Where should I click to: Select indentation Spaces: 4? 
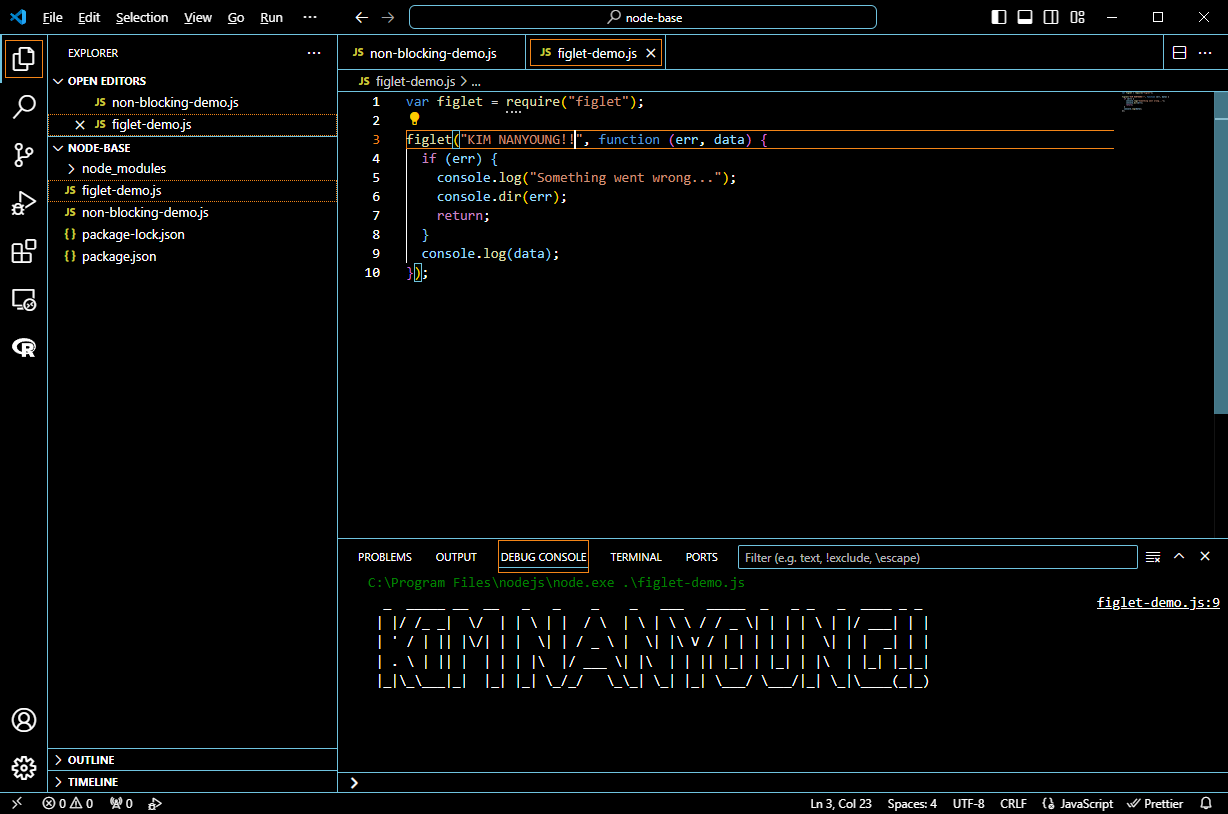(912, 803)
